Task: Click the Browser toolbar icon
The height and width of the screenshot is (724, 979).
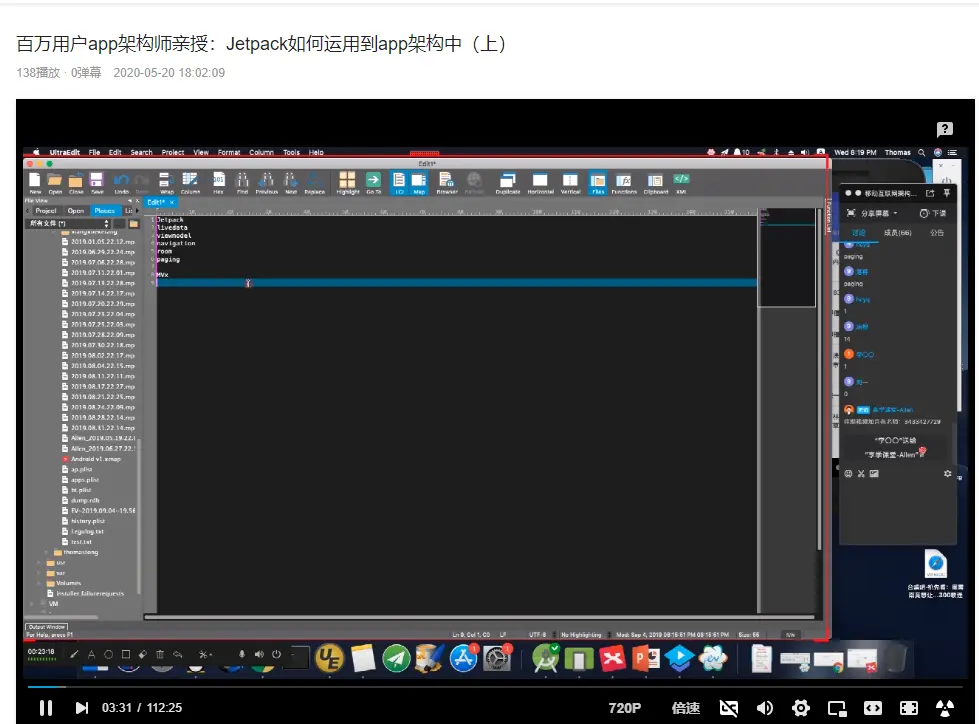Action: pyautogui.click(x=446, y=183)
